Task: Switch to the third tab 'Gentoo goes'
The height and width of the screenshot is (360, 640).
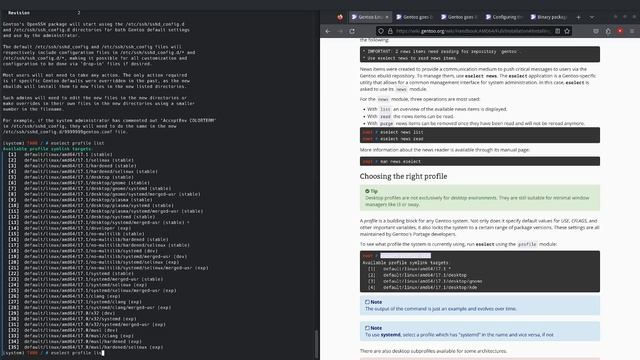Action: (460, 17)
